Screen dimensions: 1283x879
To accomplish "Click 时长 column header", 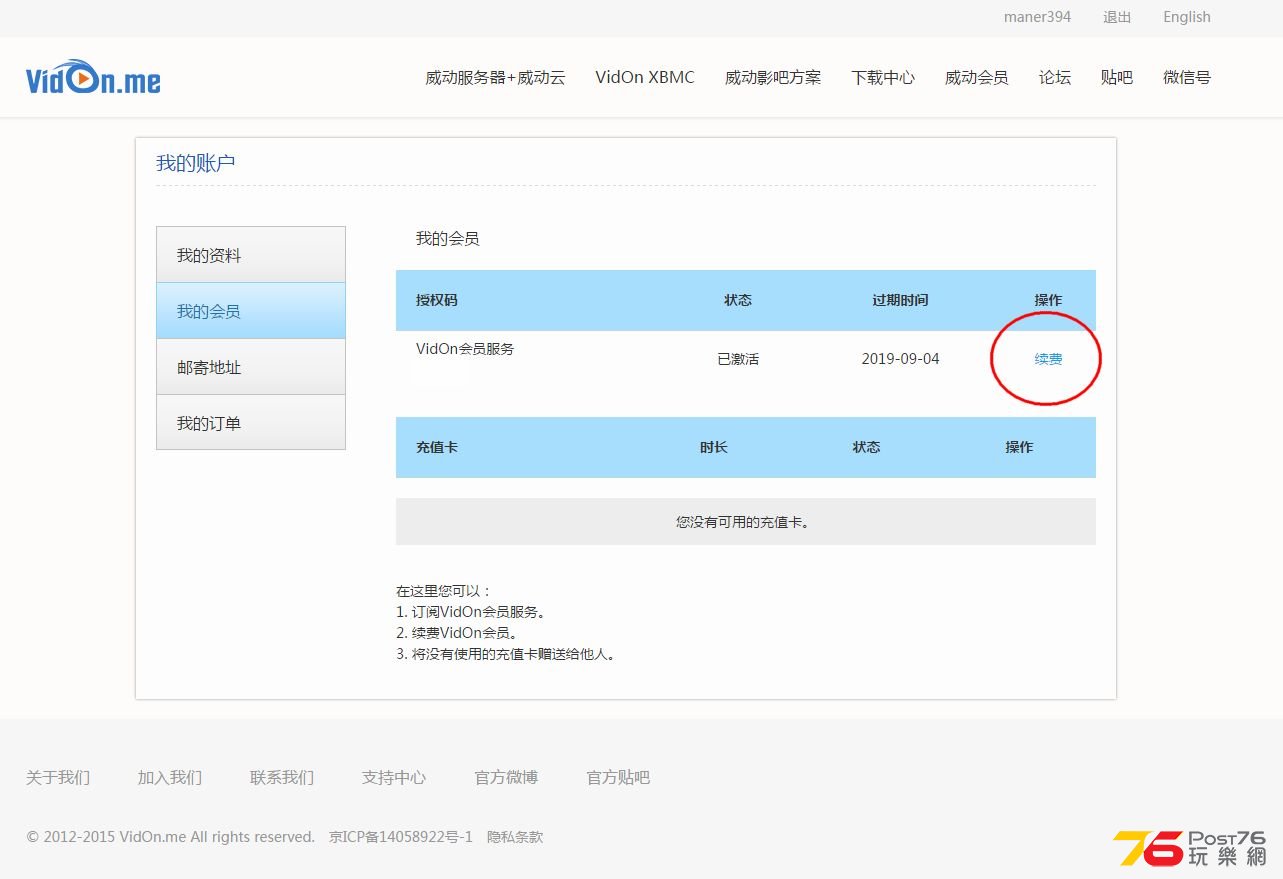I will pos(714,447).
